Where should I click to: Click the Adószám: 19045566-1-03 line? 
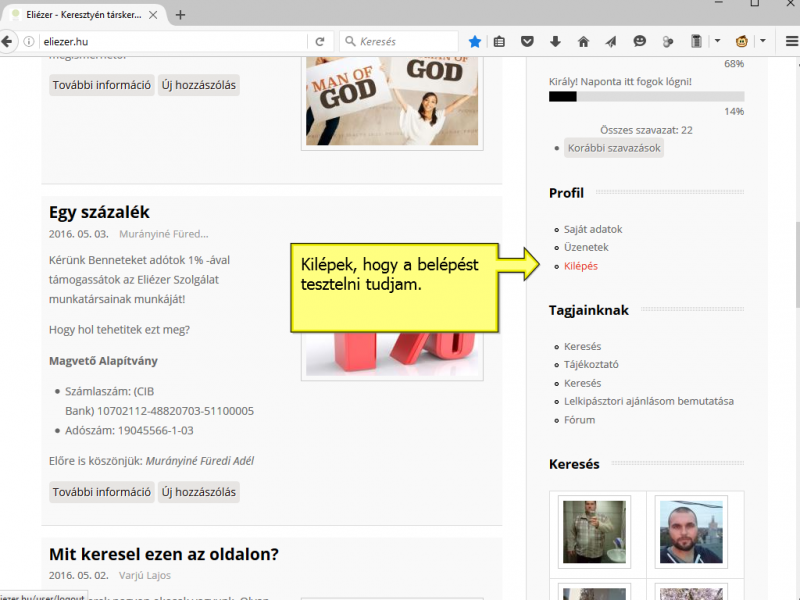(x=129, y=431)
